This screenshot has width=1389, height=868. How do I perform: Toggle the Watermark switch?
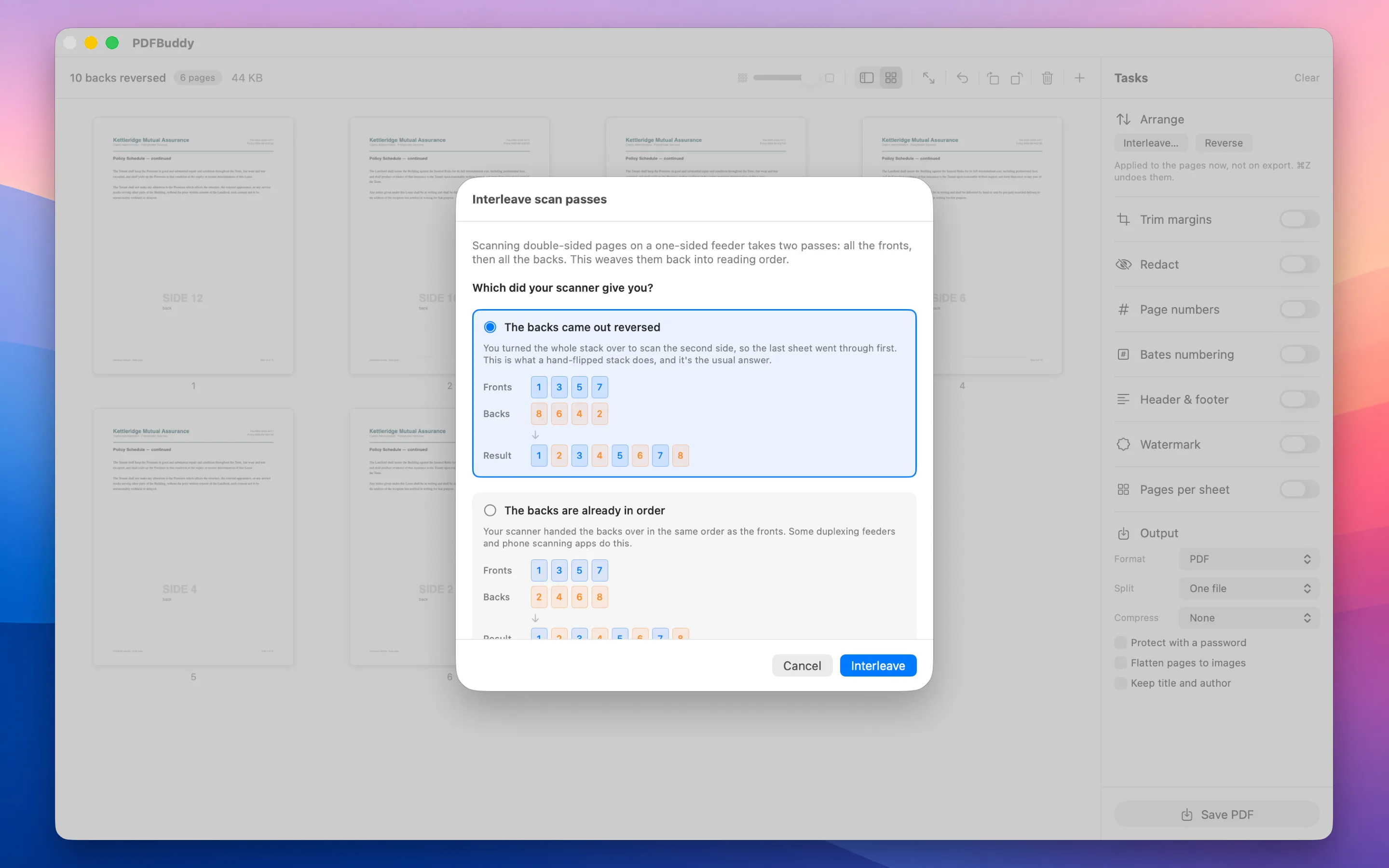1299,444
